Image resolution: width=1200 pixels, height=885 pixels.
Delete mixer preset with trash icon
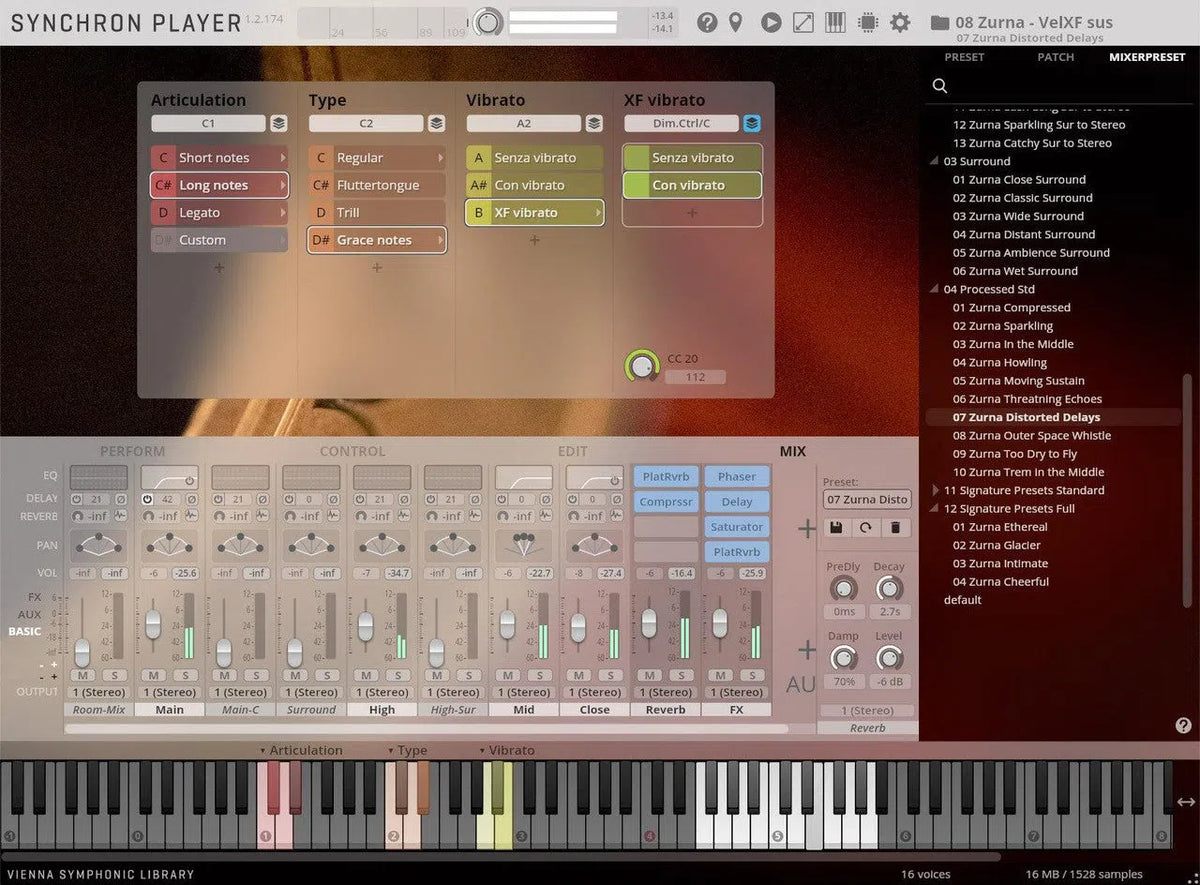pos(895,527)
